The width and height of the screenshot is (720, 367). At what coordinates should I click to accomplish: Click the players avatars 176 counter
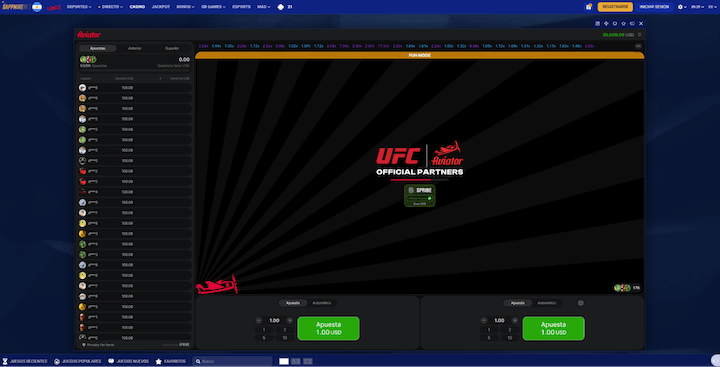pos(627,288)
